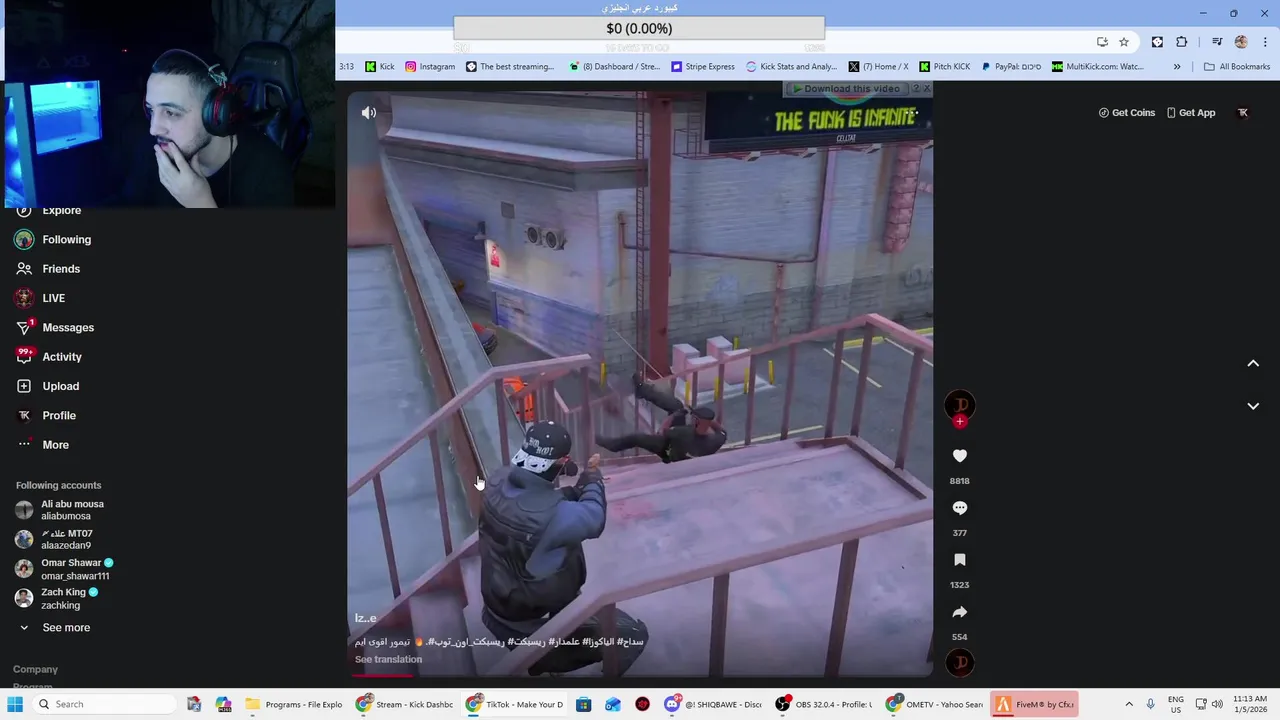Seek on the video progress bar
The width and height of the screenshot is (1280, 720).
(640, 675)
